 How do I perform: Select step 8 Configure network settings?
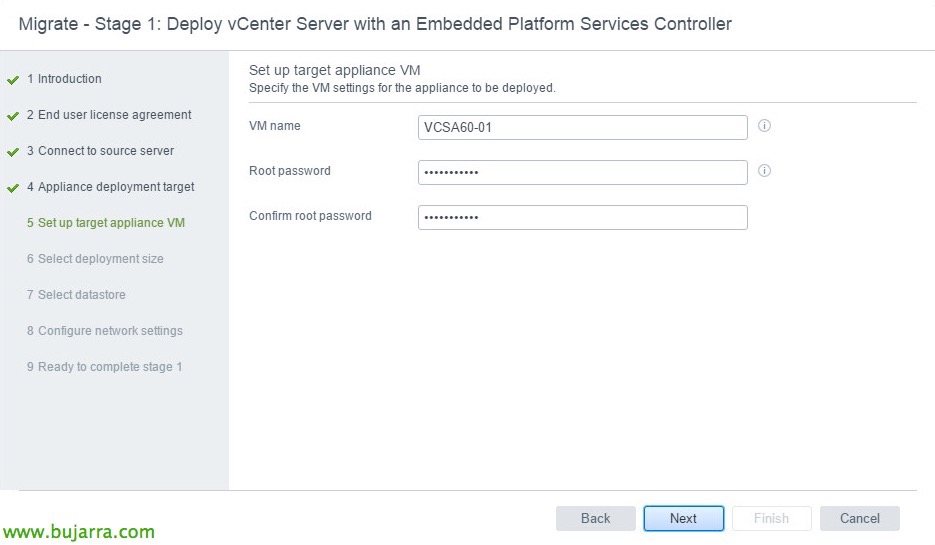pyautogui.click(x=105, y=331)
